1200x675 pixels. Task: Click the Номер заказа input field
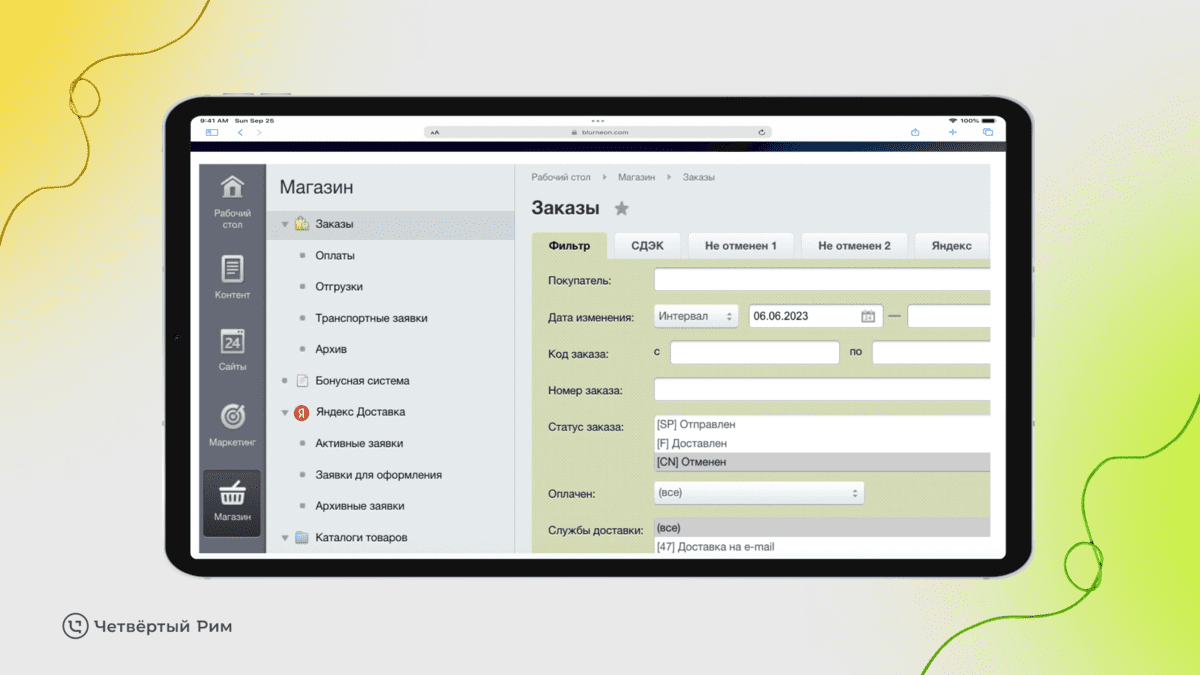click(822, 389)
